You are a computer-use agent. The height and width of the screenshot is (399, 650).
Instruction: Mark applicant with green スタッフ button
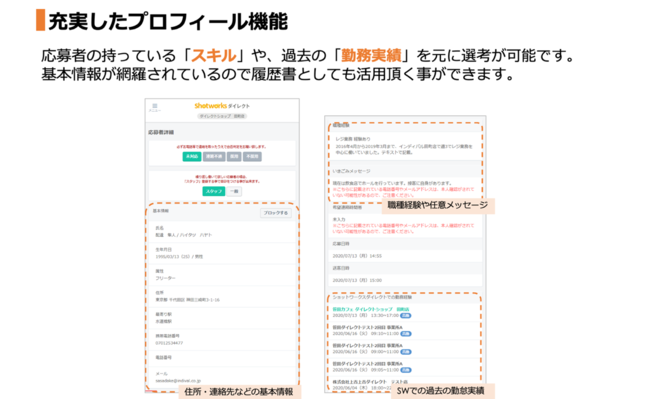pyautogui.click(x=214, y=191)
